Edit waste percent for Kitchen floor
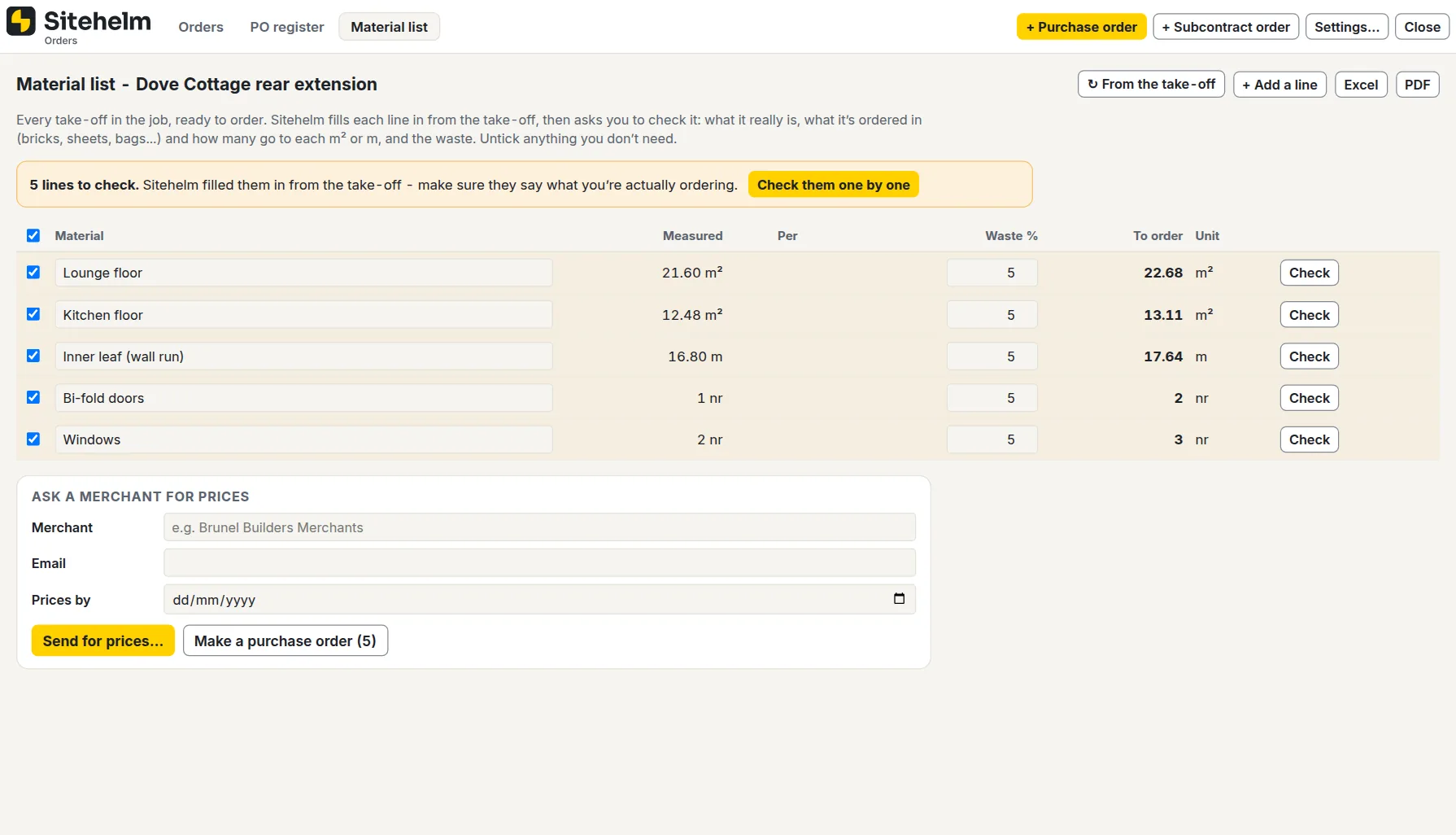 (x=992, y=315)
